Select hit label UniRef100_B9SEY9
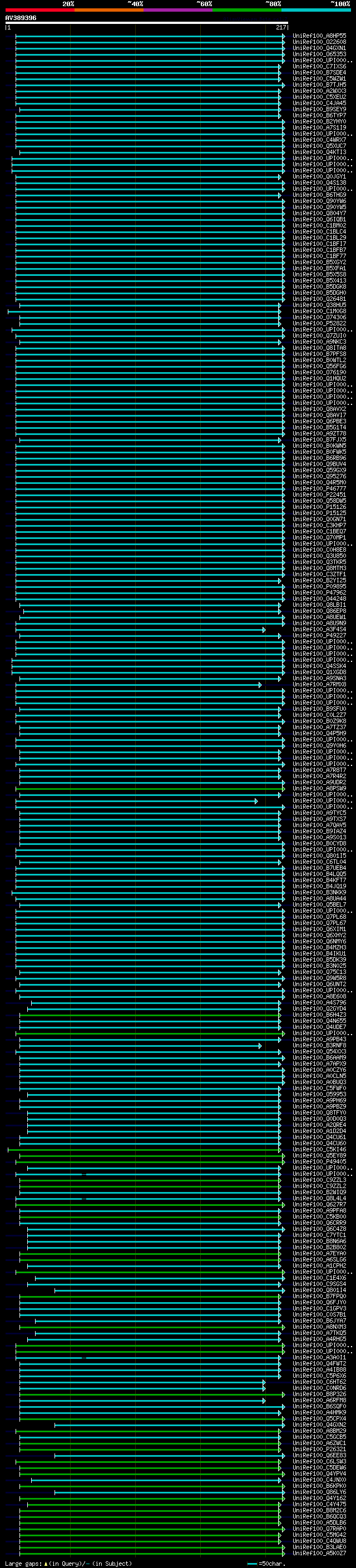The height and width of the screenshot is (1568, 356). click(x=319, y=110)
